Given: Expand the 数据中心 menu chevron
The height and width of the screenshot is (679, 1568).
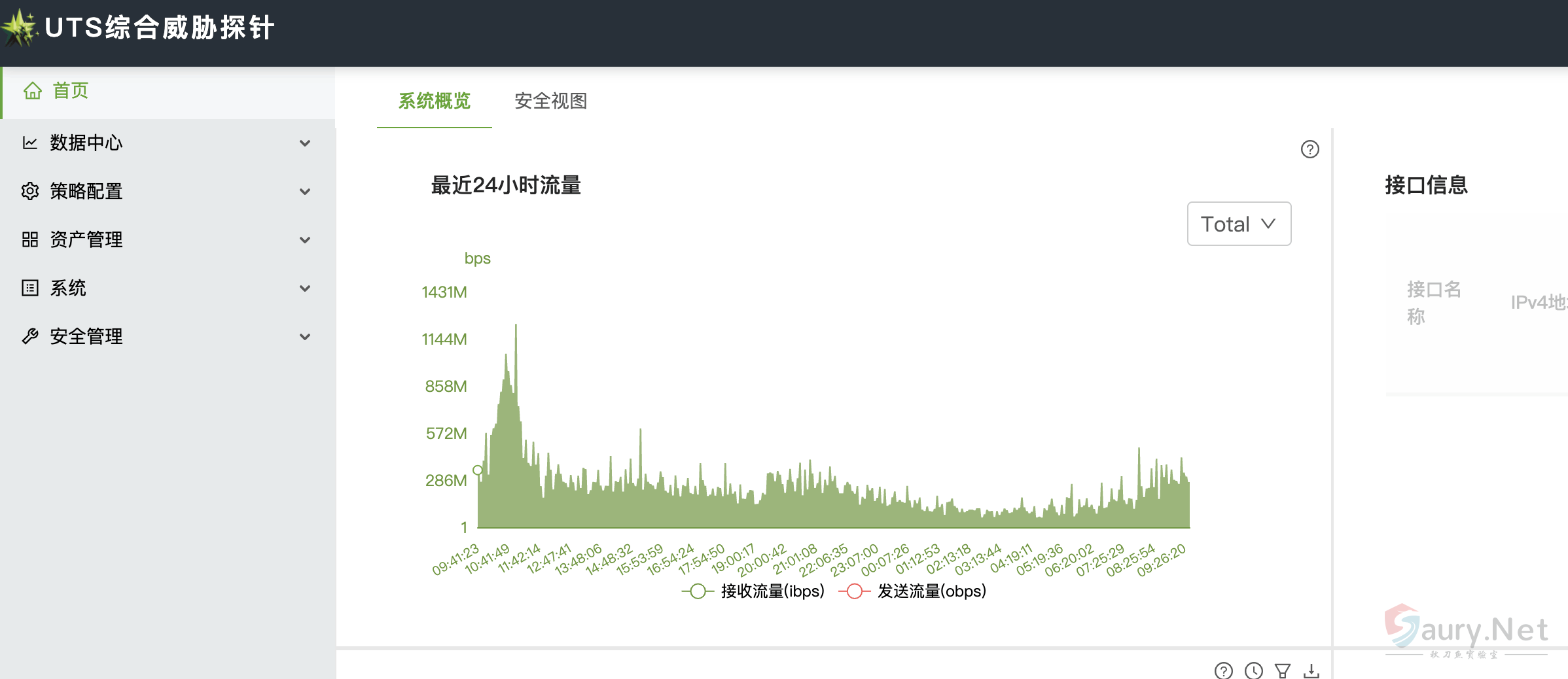Looking at the screenshot, I should click(305, 143).
